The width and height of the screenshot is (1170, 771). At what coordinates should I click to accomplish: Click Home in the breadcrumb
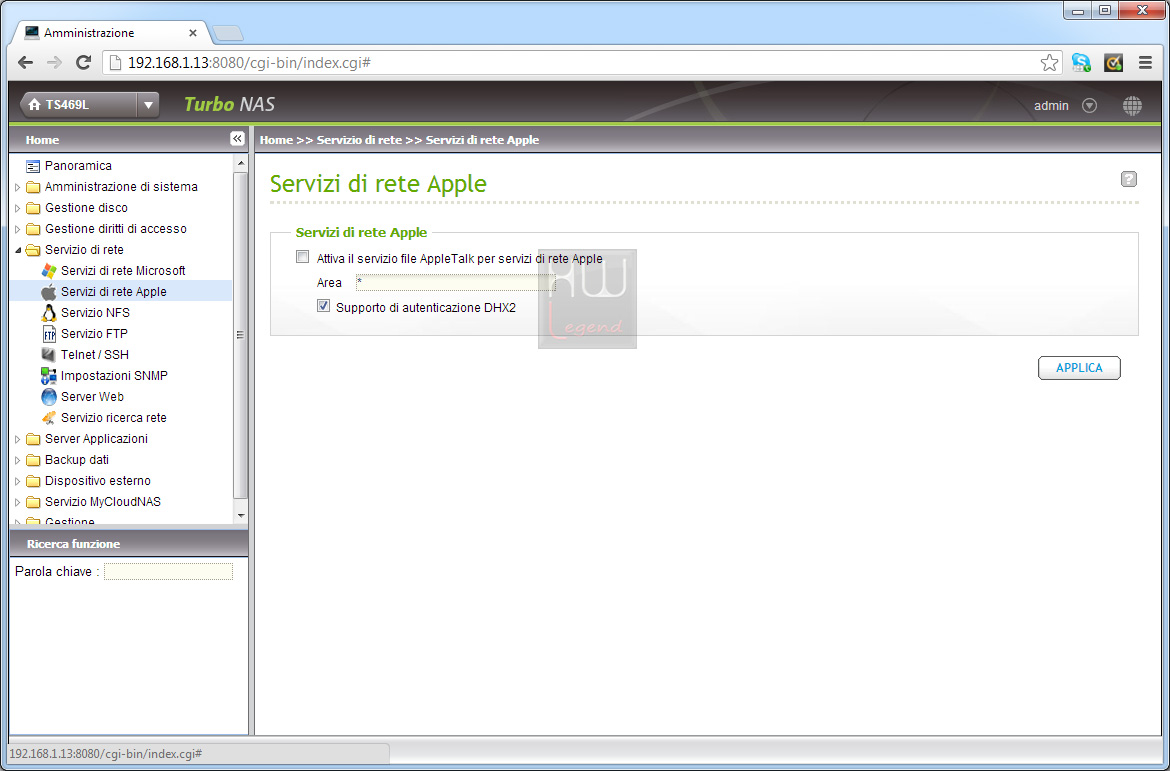(x=276, y=140)
